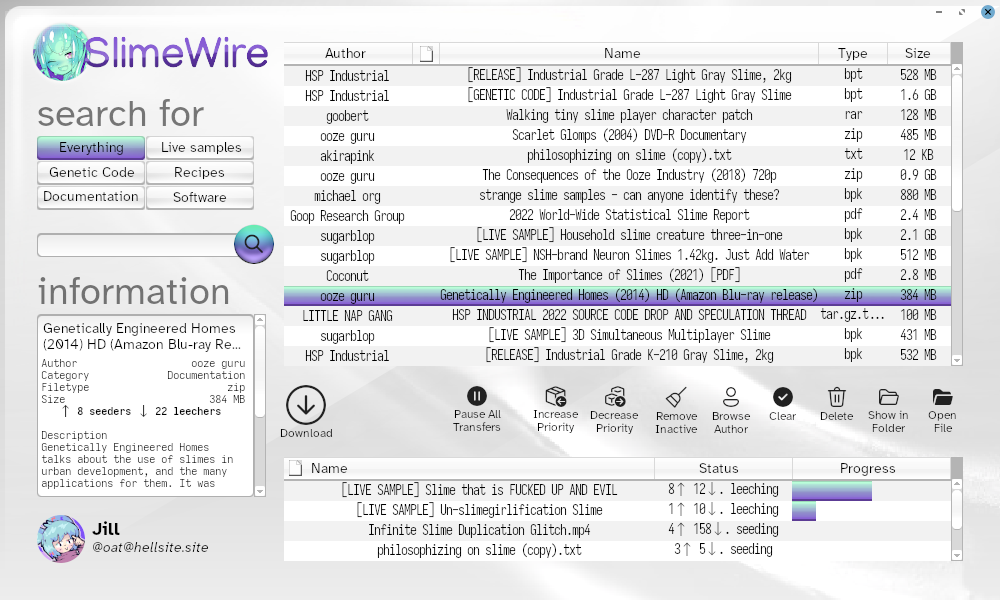Click the search text input field

point(136,245)
